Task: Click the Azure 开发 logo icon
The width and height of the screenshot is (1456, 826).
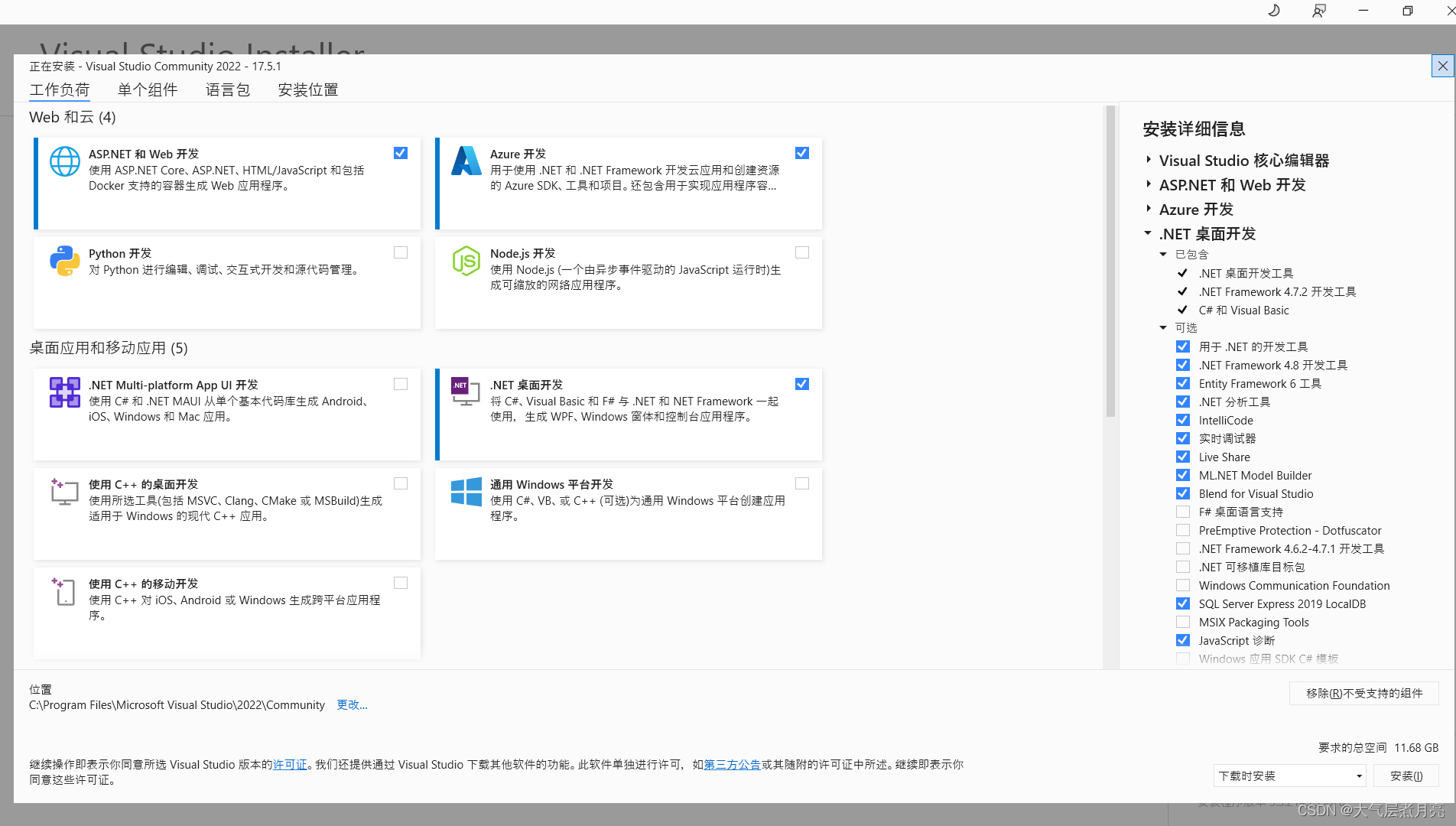Action: [x=466, y=161]
